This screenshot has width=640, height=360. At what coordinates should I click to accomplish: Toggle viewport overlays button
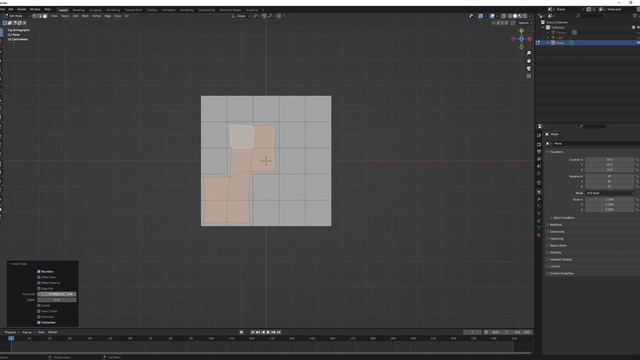coord(492,16)
